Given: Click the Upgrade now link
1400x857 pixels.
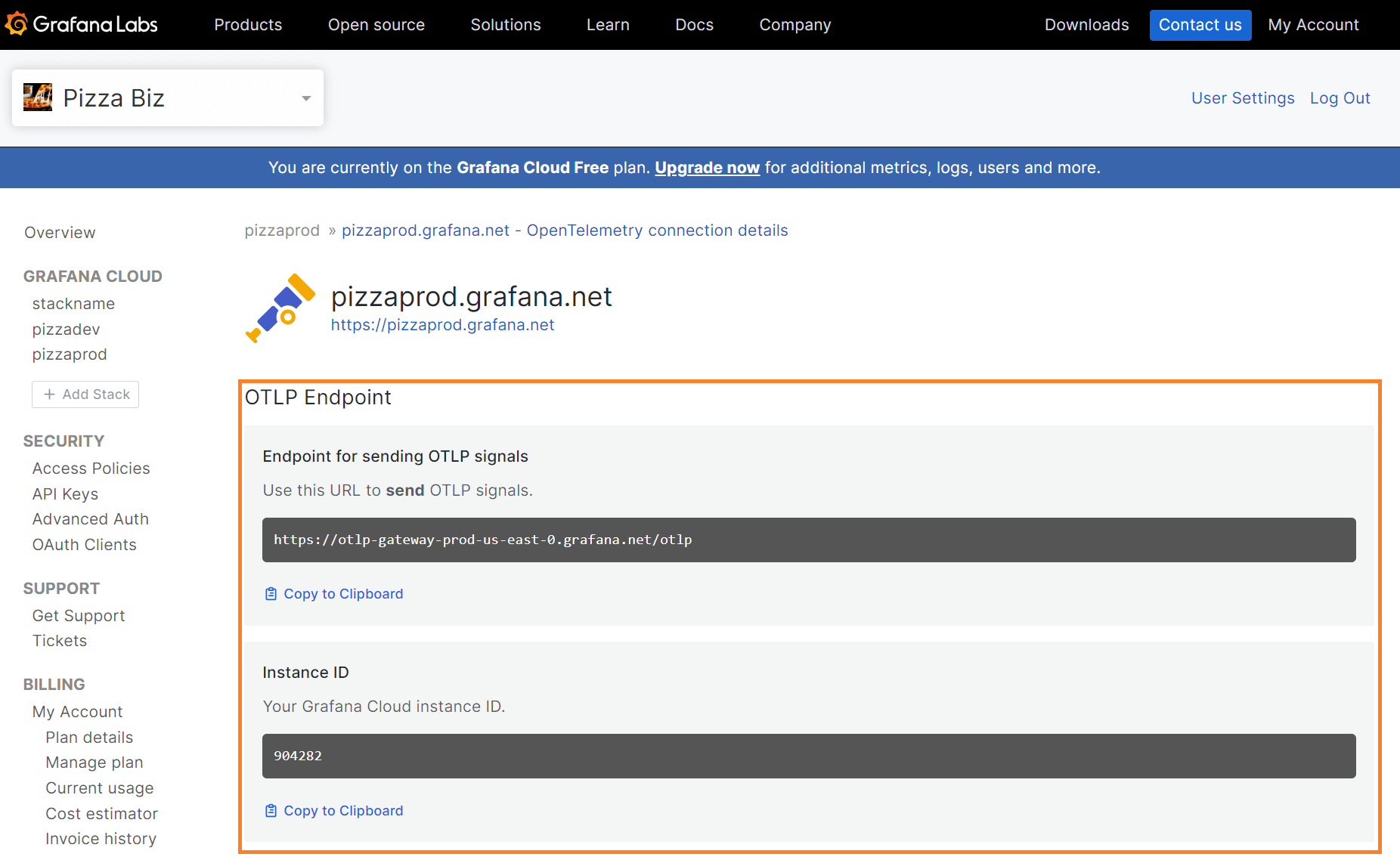Looking at the screenshot, I should click(x=707, y=168).
